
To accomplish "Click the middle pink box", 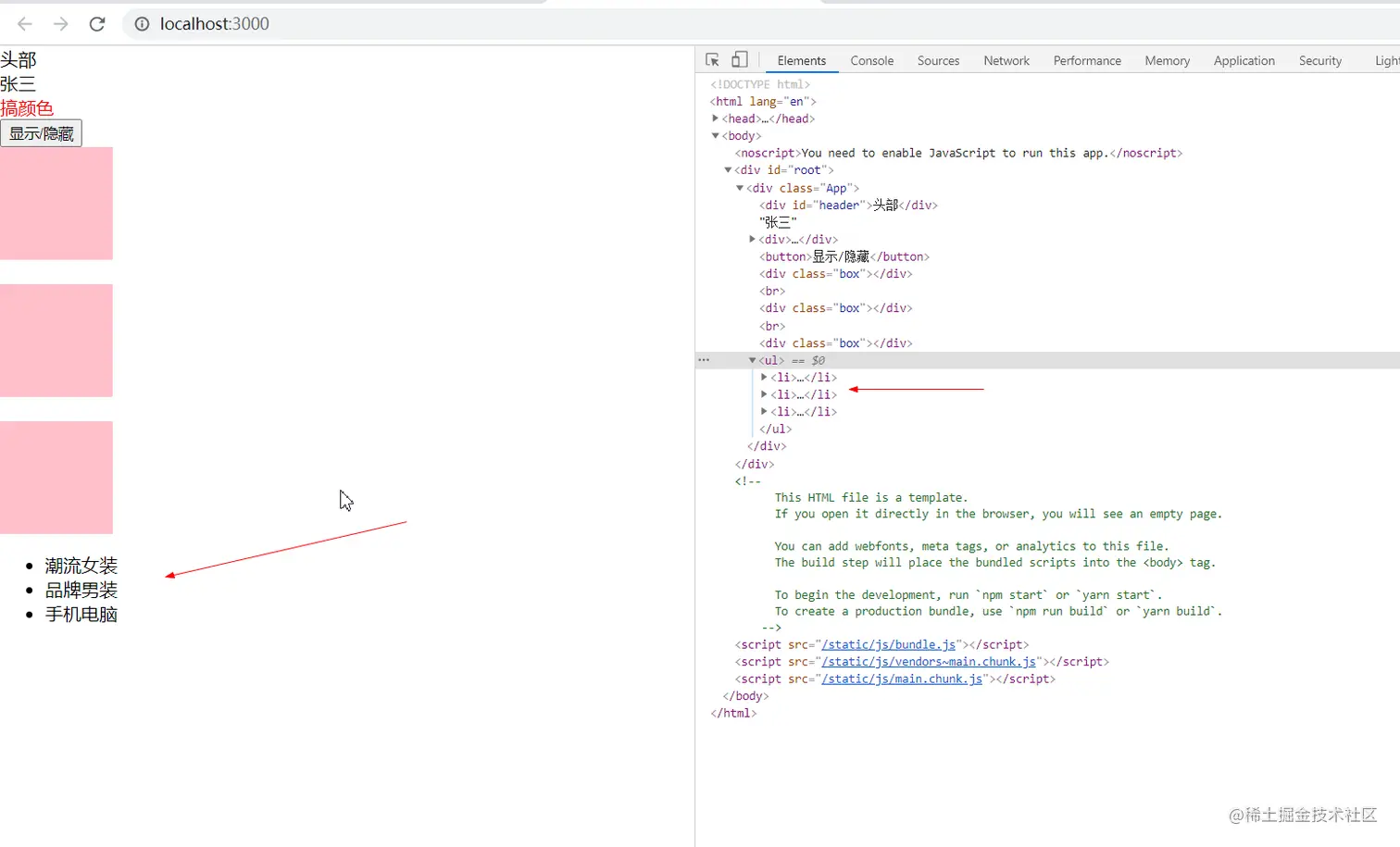I will coord(56,341).
